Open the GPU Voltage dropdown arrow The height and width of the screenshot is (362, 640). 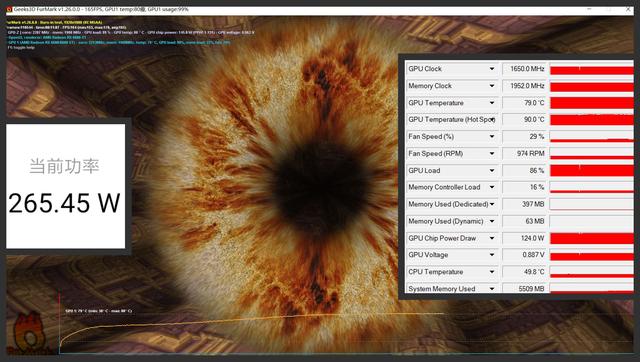tap(492, 255)
